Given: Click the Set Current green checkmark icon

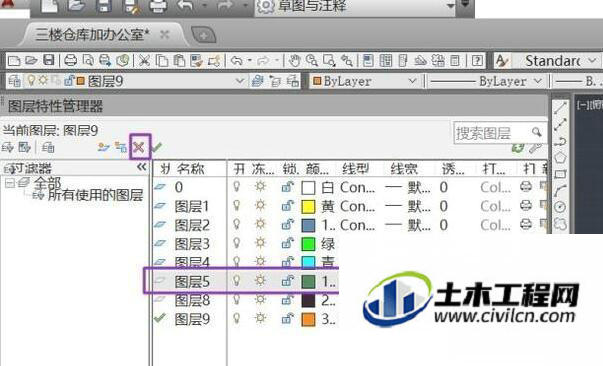Looking at the screenshot, I should (157, 147).
